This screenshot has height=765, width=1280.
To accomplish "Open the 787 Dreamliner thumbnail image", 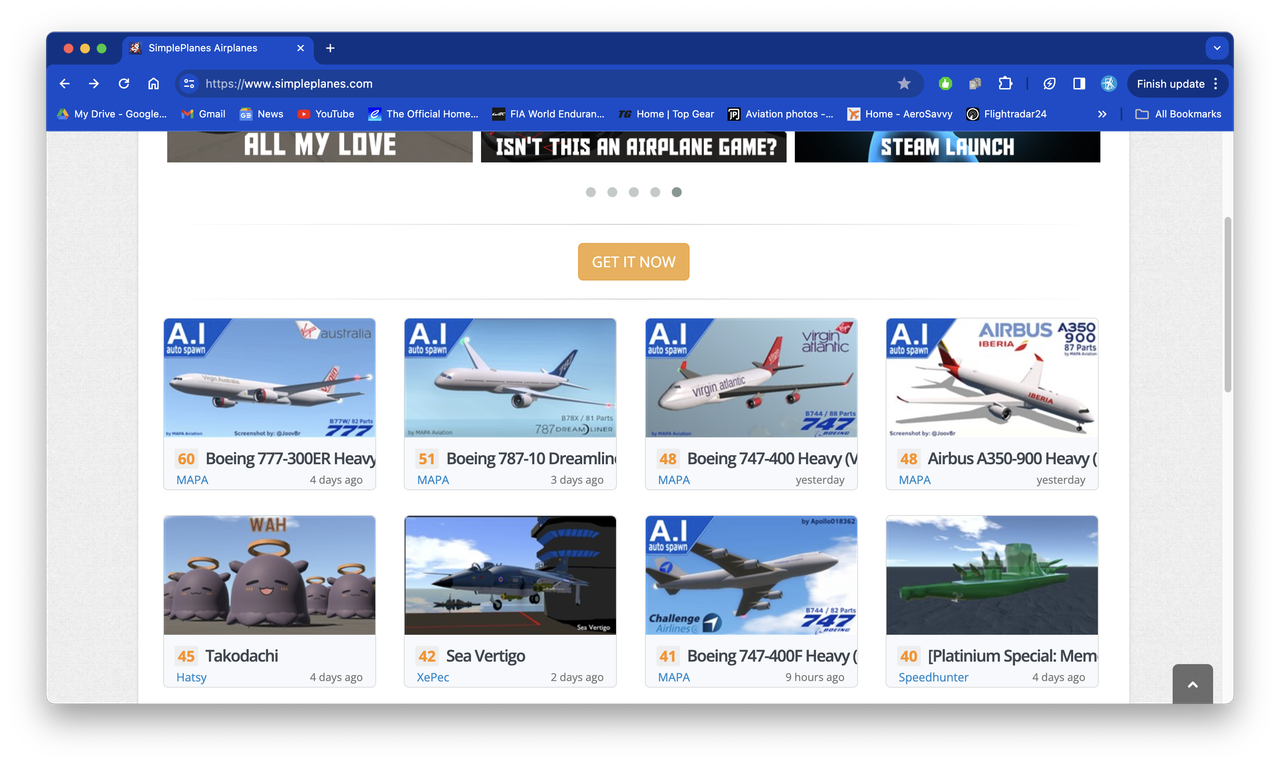I will [510, 378].
